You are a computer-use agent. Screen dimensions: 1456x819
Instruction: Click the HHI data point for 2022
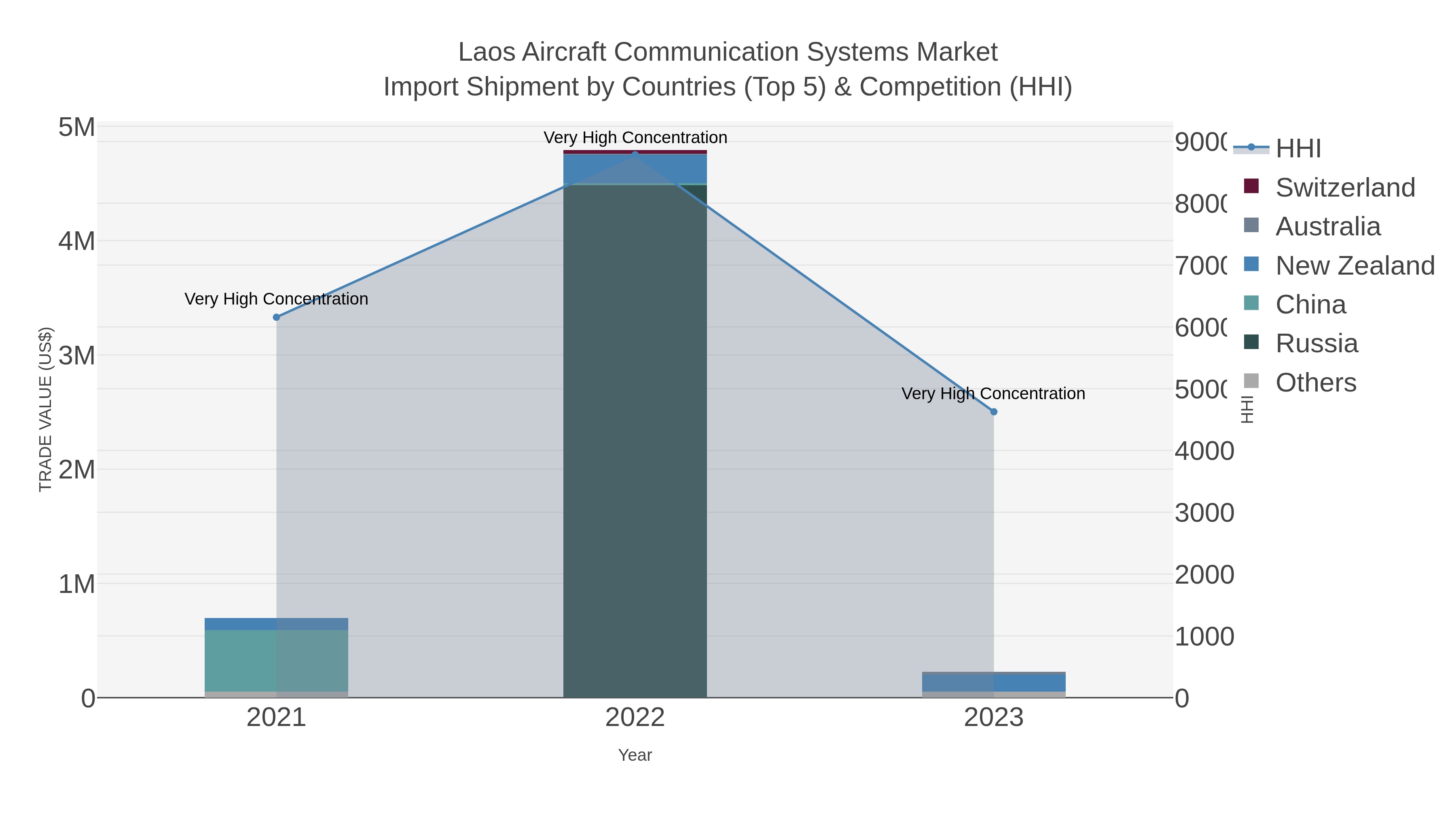tap(635, 155)
